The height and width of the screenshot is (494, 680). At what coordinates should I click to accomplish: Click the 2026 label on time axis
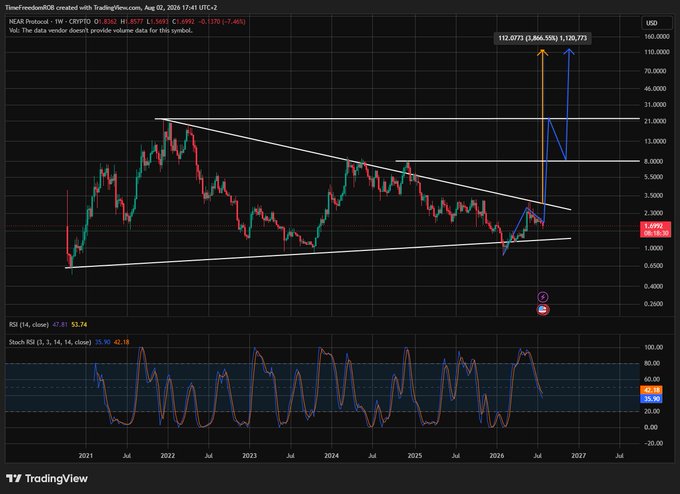497,456
